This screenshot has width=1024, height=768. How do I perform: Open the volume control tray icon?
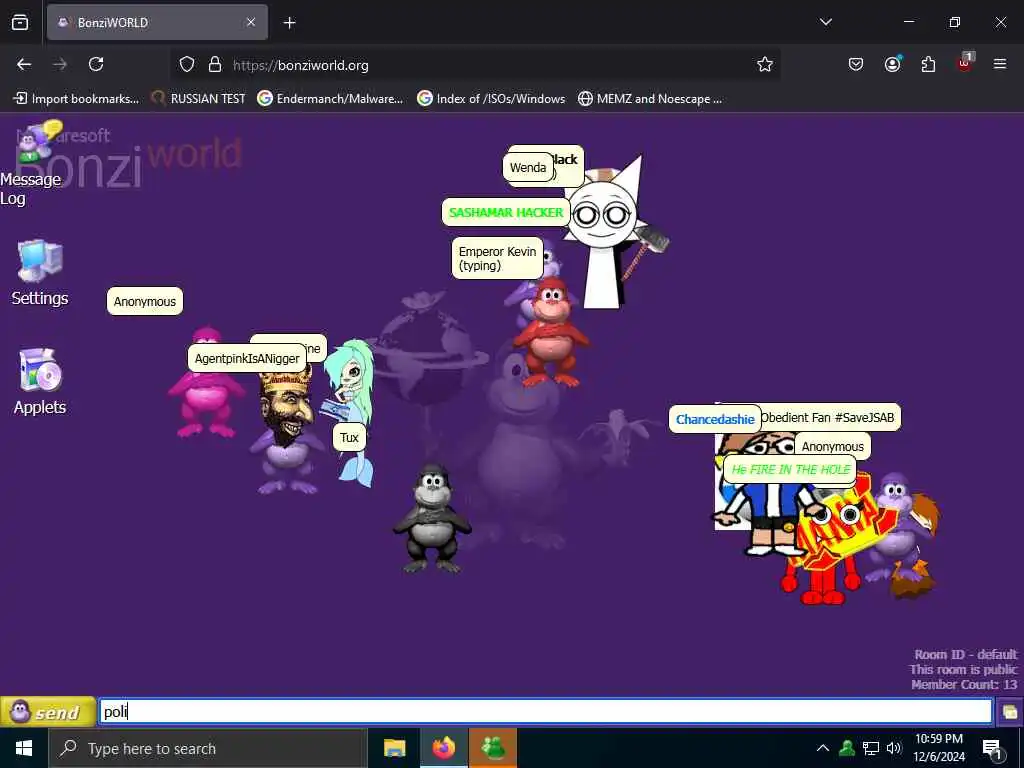(x=894, y=748)
